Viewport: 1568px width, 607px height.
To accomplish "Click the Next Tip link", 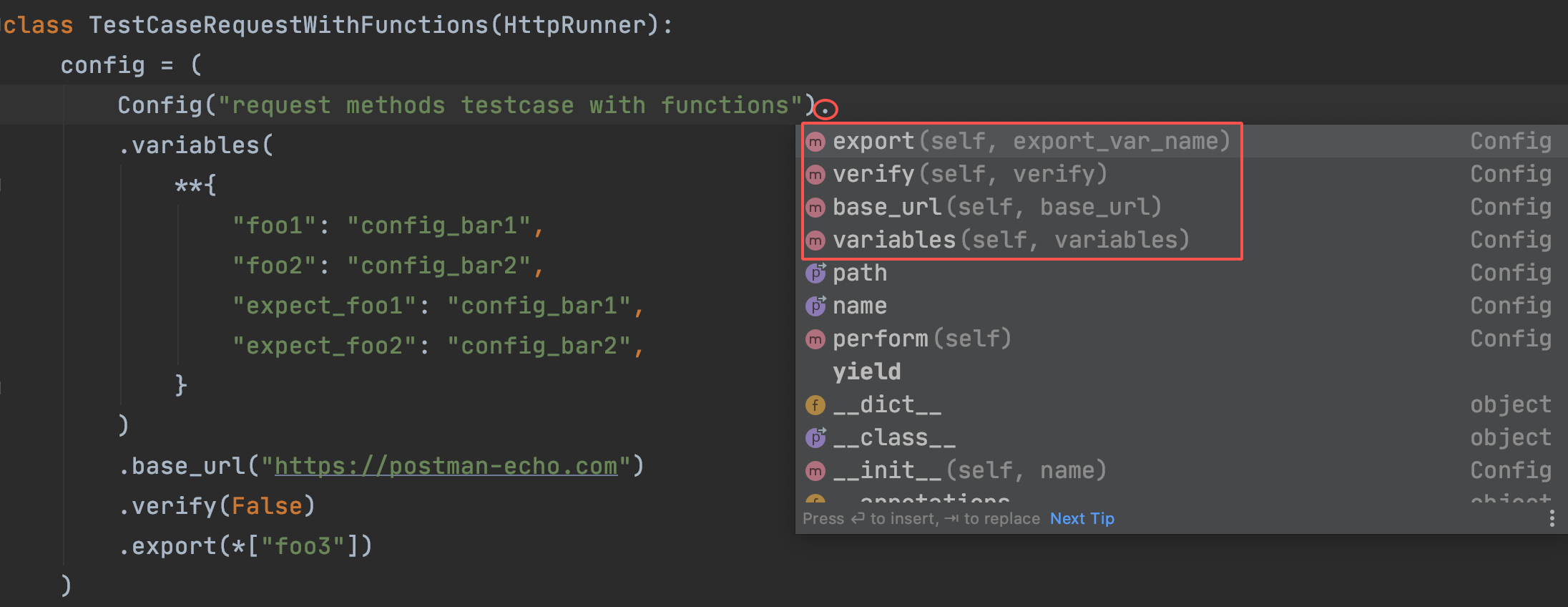I will coord(1082,518).
